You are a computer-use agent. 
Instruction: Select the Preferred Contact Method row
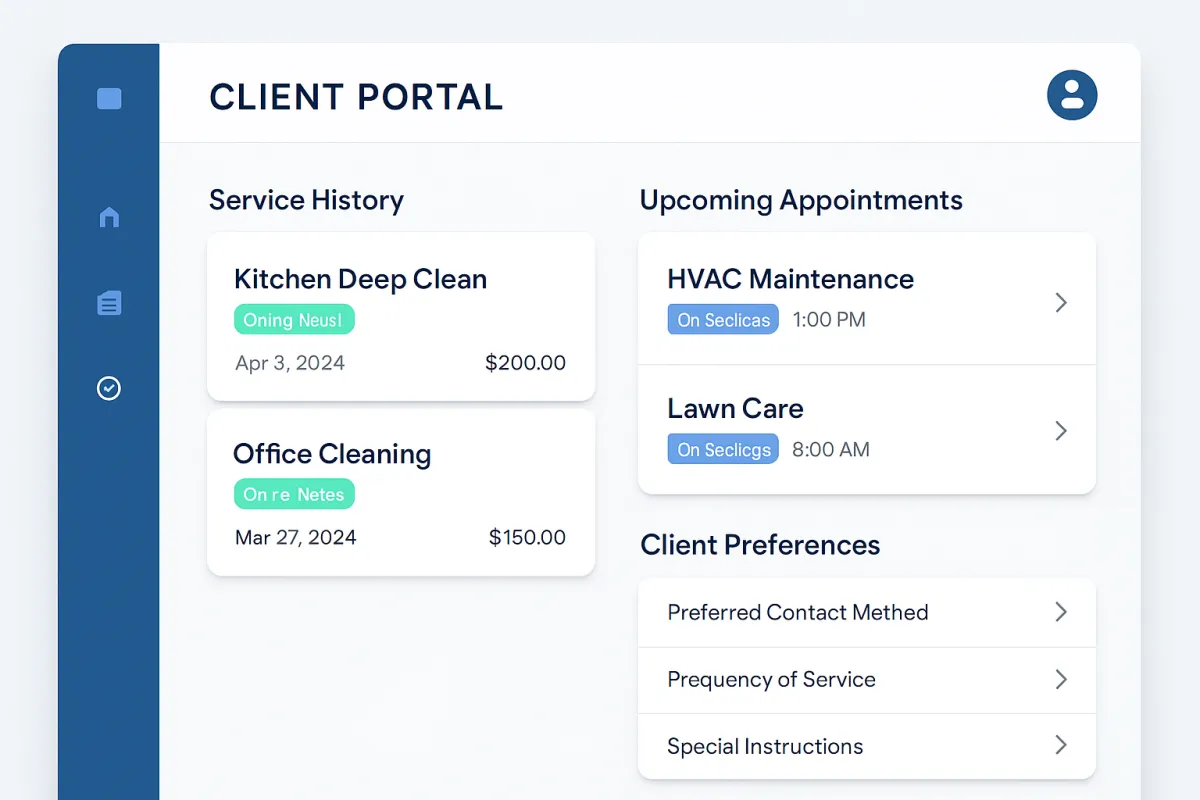point(797,612)
